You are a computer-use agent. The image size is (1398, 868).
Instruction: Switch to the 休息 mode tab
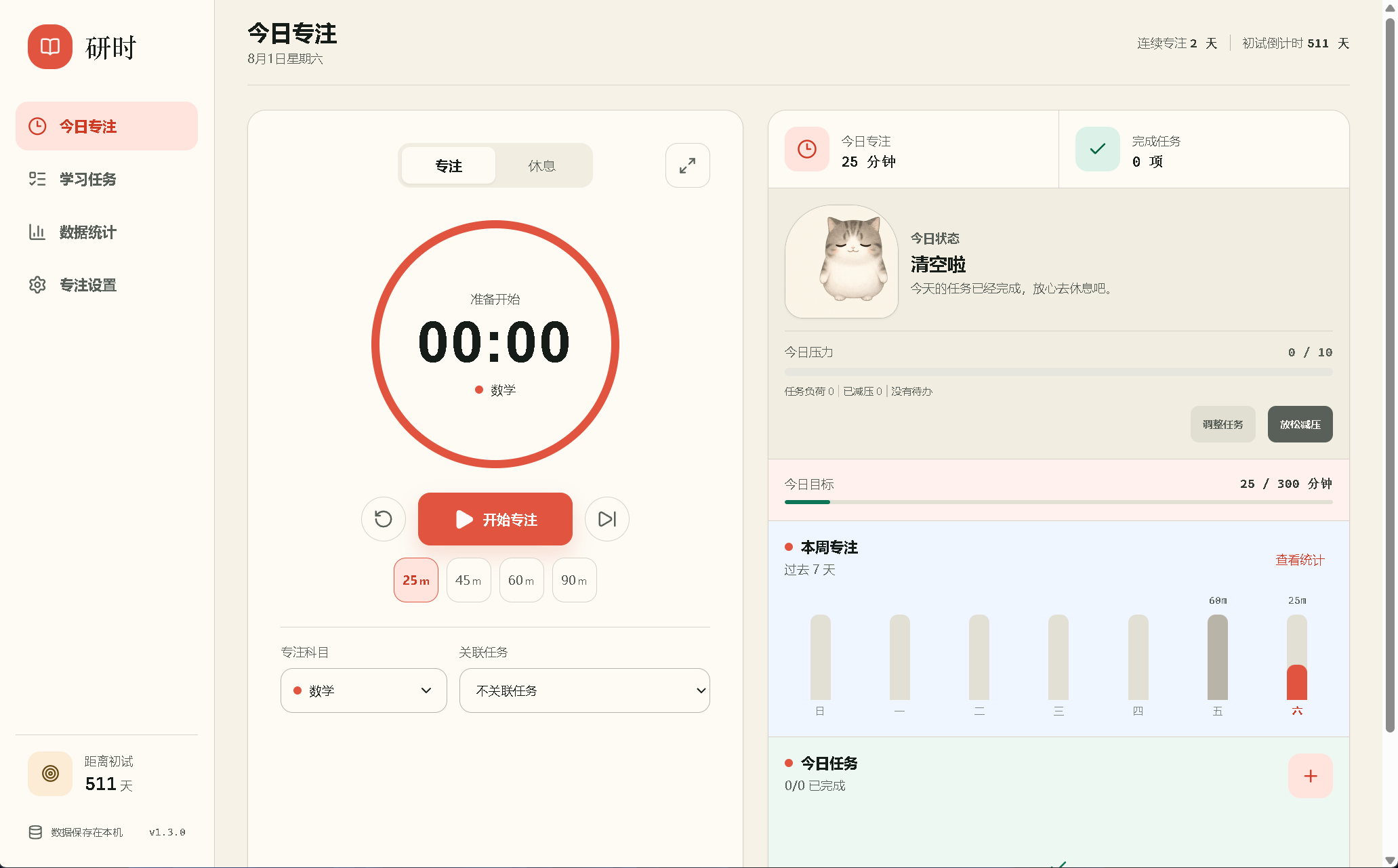(x=542, y=165)
